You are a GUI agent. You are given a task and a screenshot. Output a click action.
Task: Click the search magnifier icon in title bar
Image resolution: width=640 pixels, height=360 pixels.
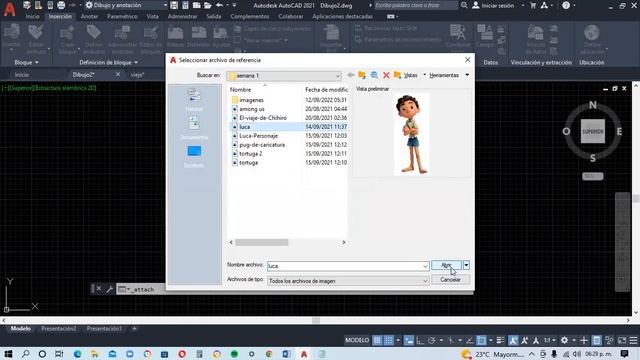point(464,5)
